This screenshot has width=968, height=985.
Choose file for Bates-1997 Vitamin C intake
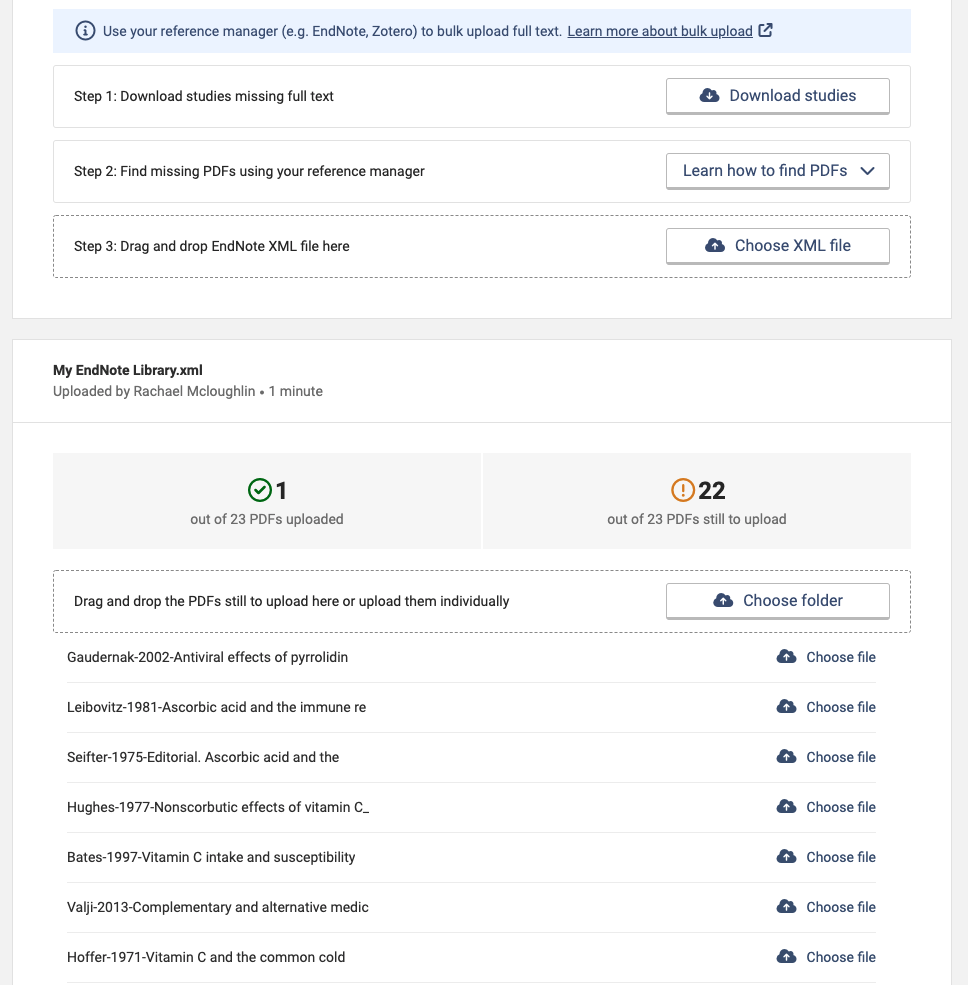tap(840, 857)
